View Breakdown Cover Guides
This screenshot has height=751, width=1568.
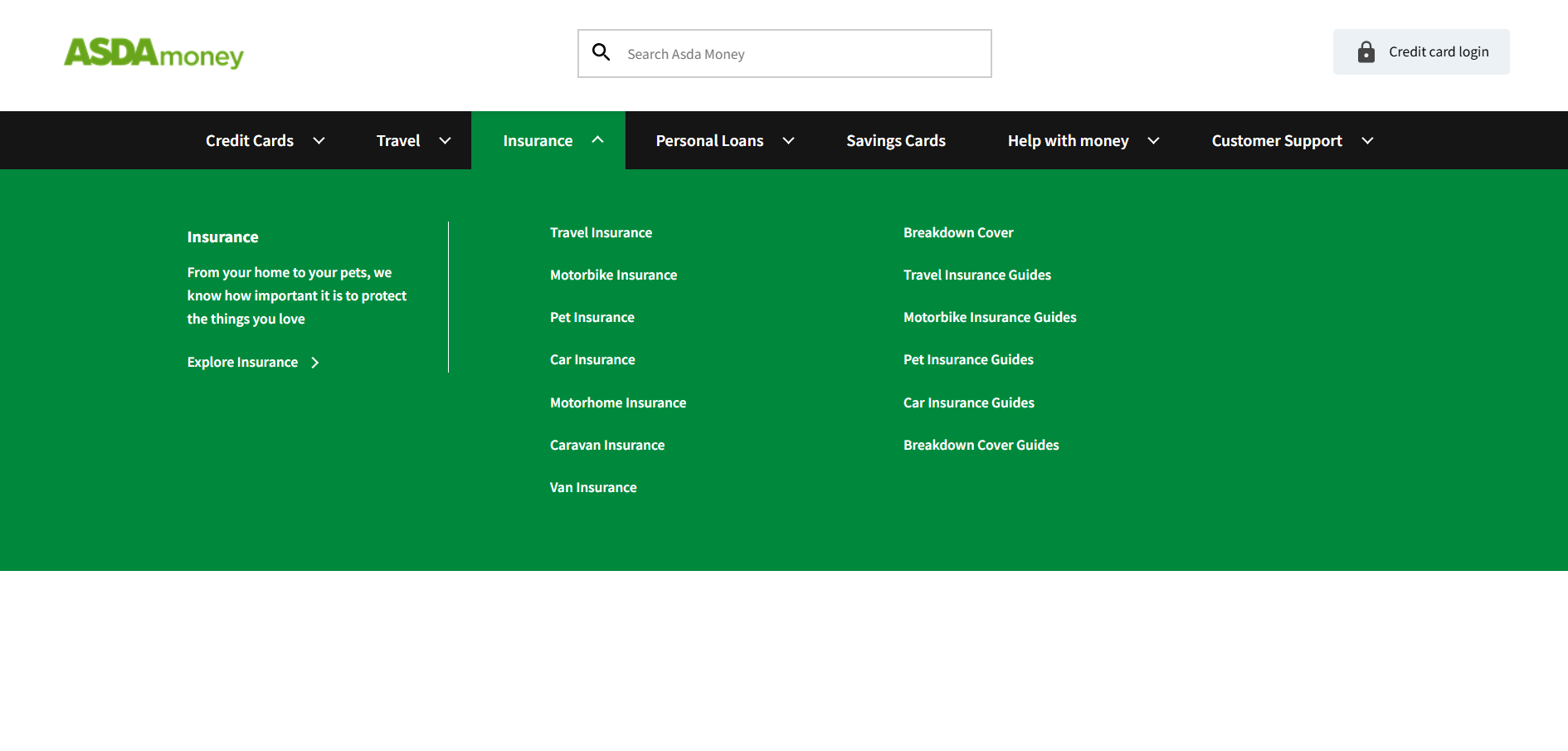tap(981, 446)
